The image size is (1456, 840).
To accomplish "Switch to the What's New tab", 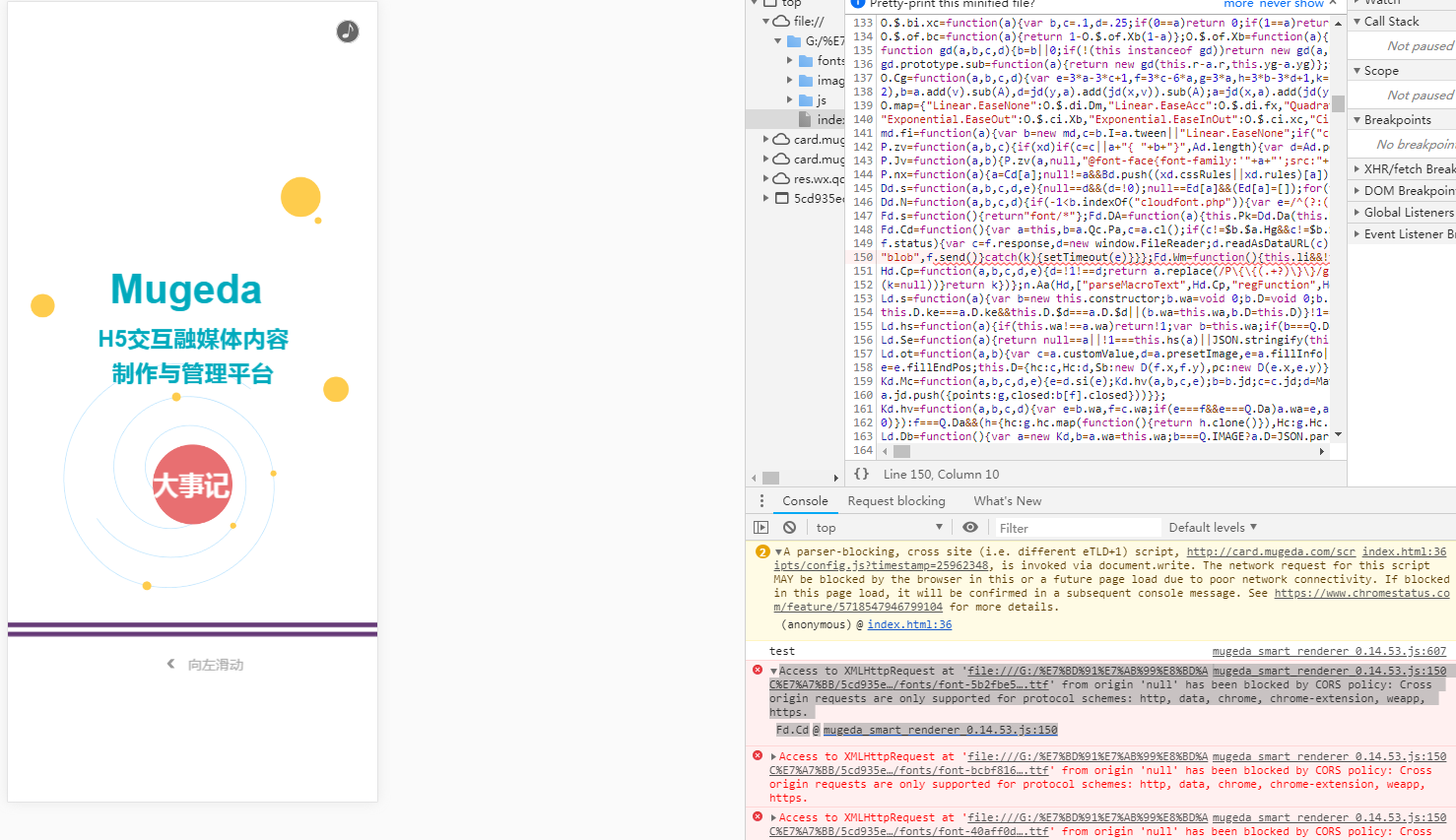I will tap(1007, 500).
